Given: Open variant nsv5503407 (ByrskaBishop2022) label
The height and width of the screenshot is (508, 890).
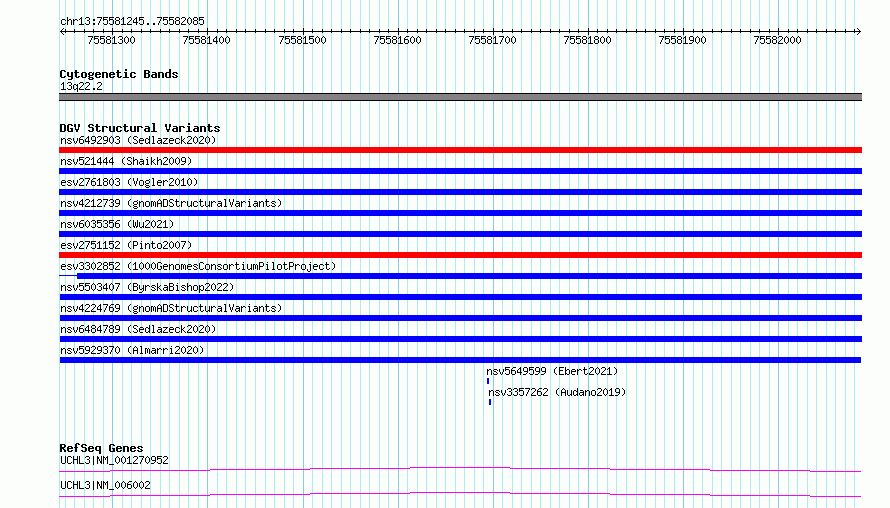Looking at the screenshot, I should tap(147, 287).
